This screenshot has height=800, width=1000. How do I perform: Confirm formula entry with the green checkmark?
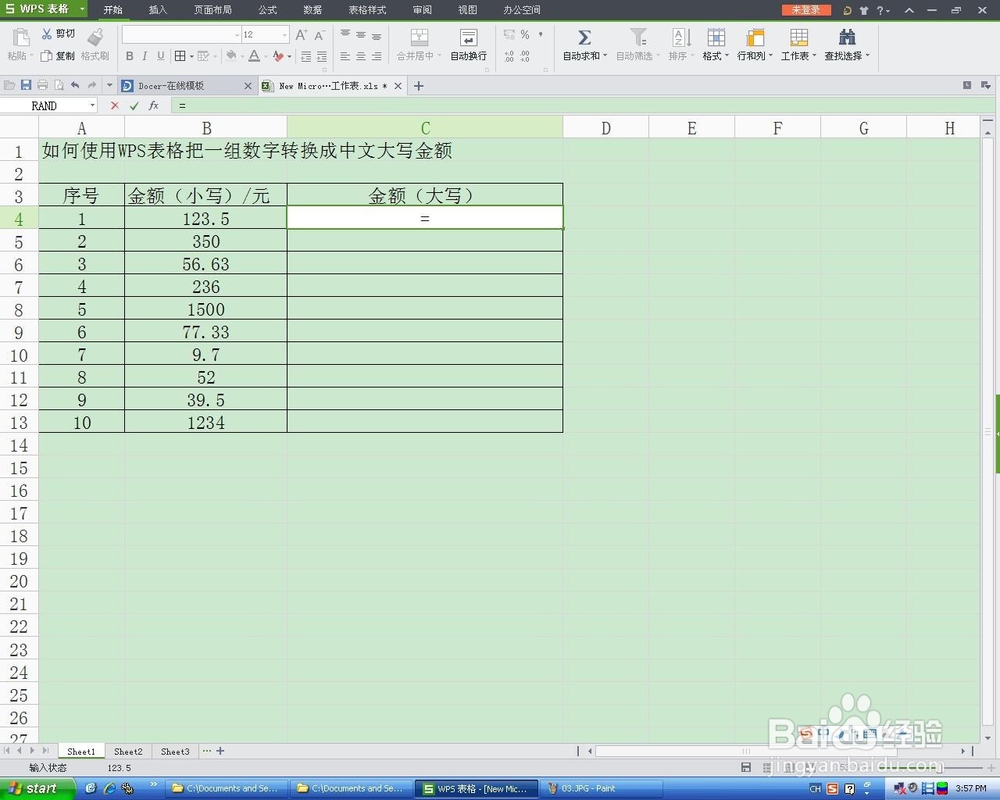point(133,105)
